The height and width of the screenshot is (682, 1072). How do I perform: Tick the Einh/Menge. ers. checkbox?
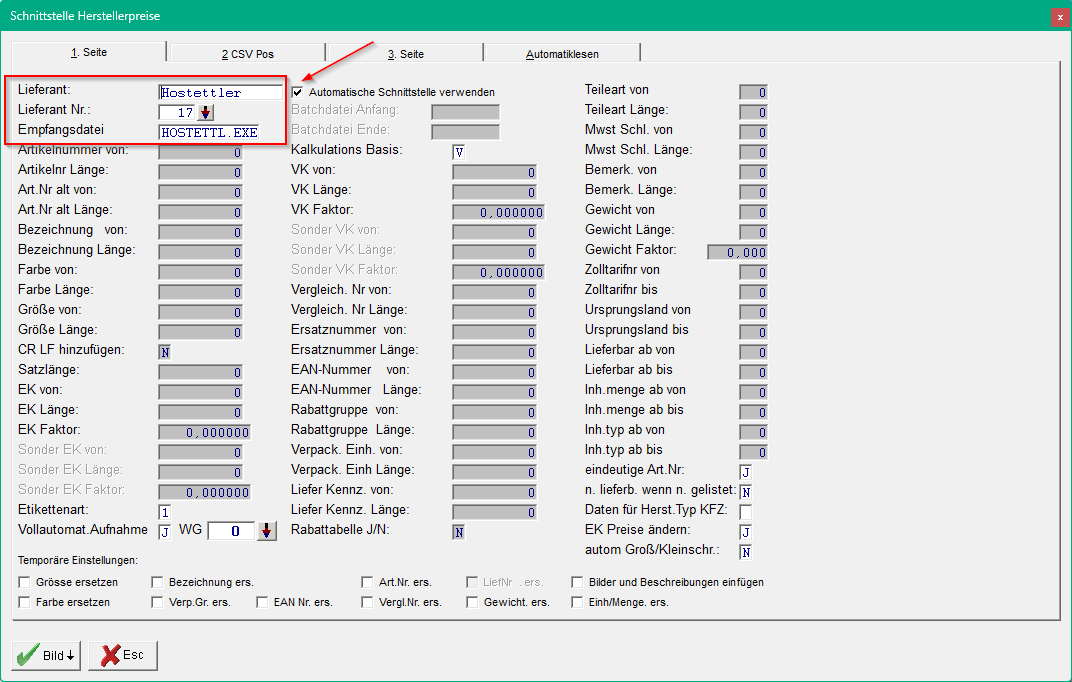(x=577, y=602)
